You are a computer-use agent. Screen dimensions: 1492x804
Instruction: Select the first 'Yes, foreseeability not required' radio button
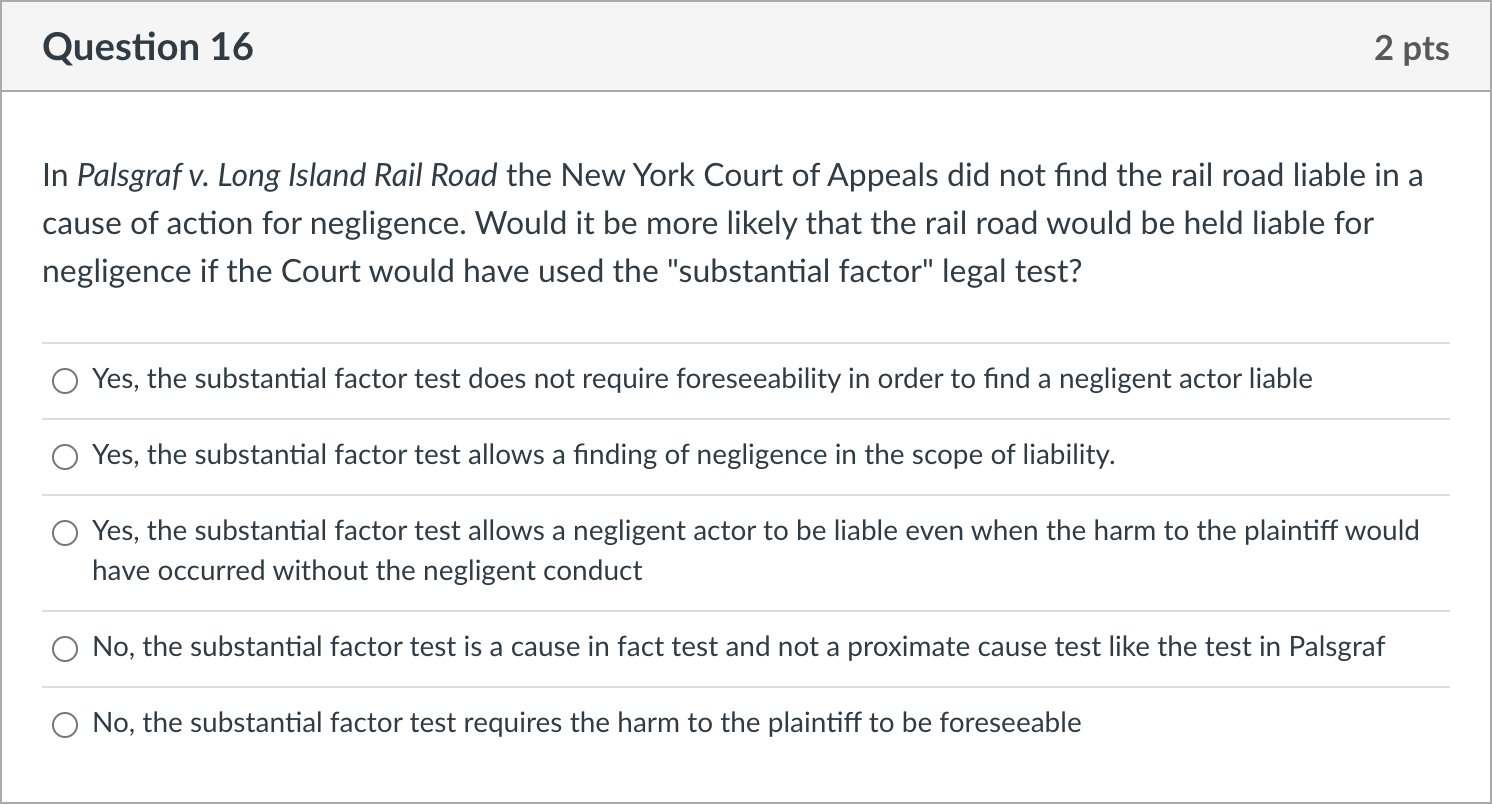[65, 381]
